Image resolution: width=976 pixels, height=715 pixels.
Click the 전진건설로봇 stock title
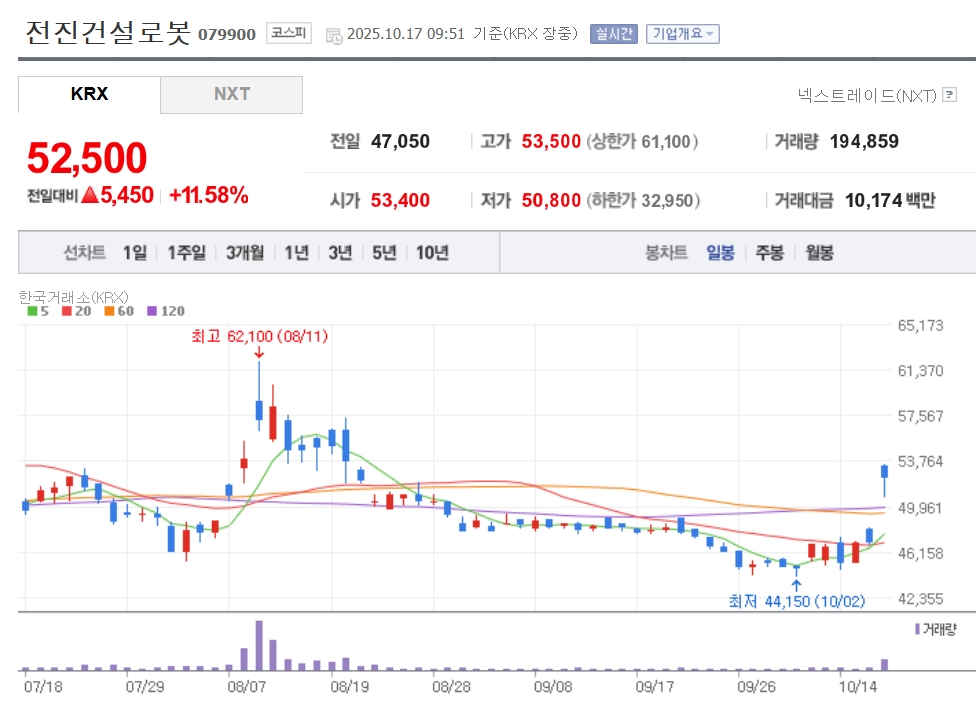coord(108,32)
